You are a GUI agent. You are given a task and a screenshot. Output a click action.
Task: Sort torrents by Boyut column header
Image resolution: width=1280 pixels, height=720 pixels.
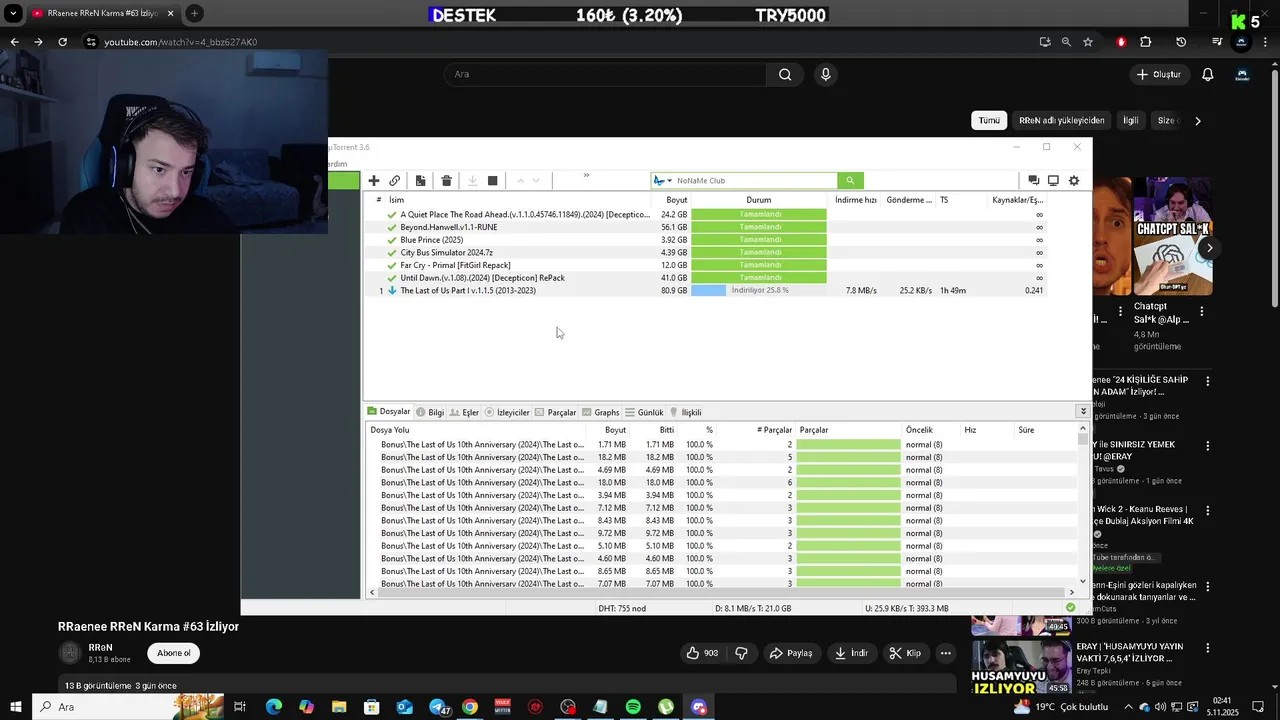pyautogui.click(x=677, y=200)
